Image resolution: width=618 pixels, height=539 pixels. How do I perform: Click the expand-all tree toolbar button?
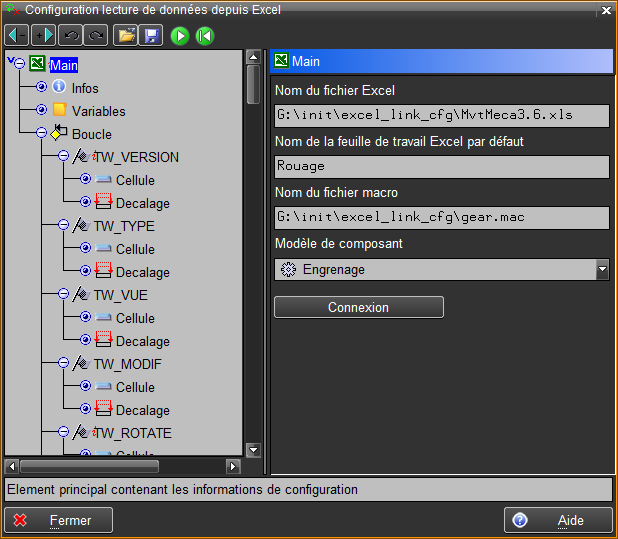tap(44, 36)
